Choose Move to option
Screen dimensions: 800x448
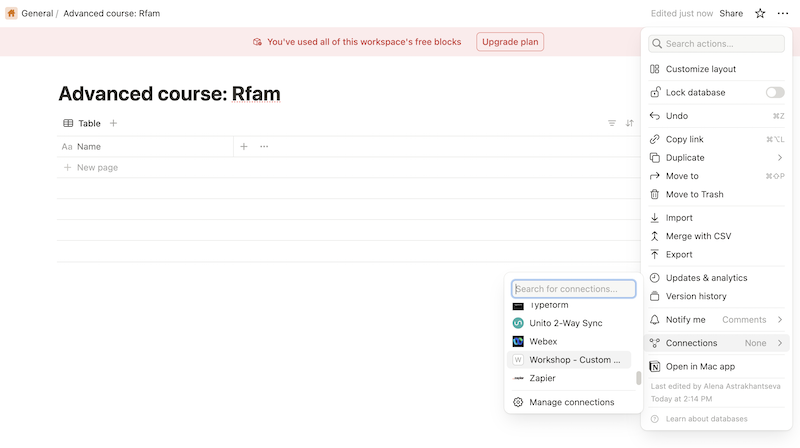click(x=716, y=176)
